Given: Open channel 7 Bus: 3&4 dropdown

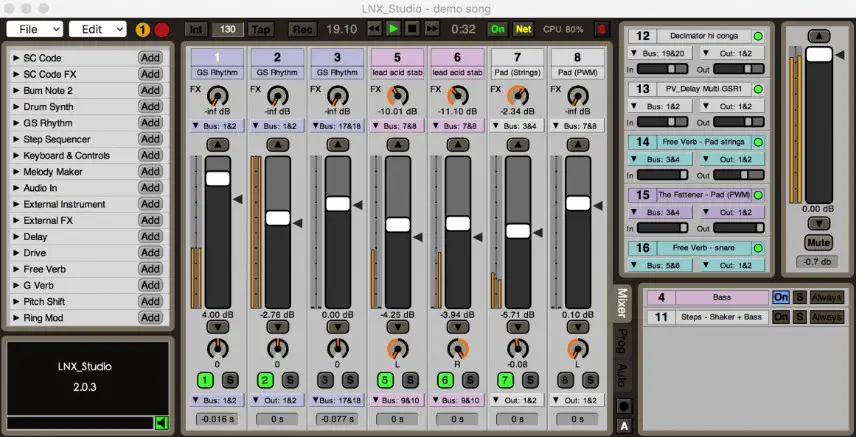Looking at the screenshot, I should [518, 126].
